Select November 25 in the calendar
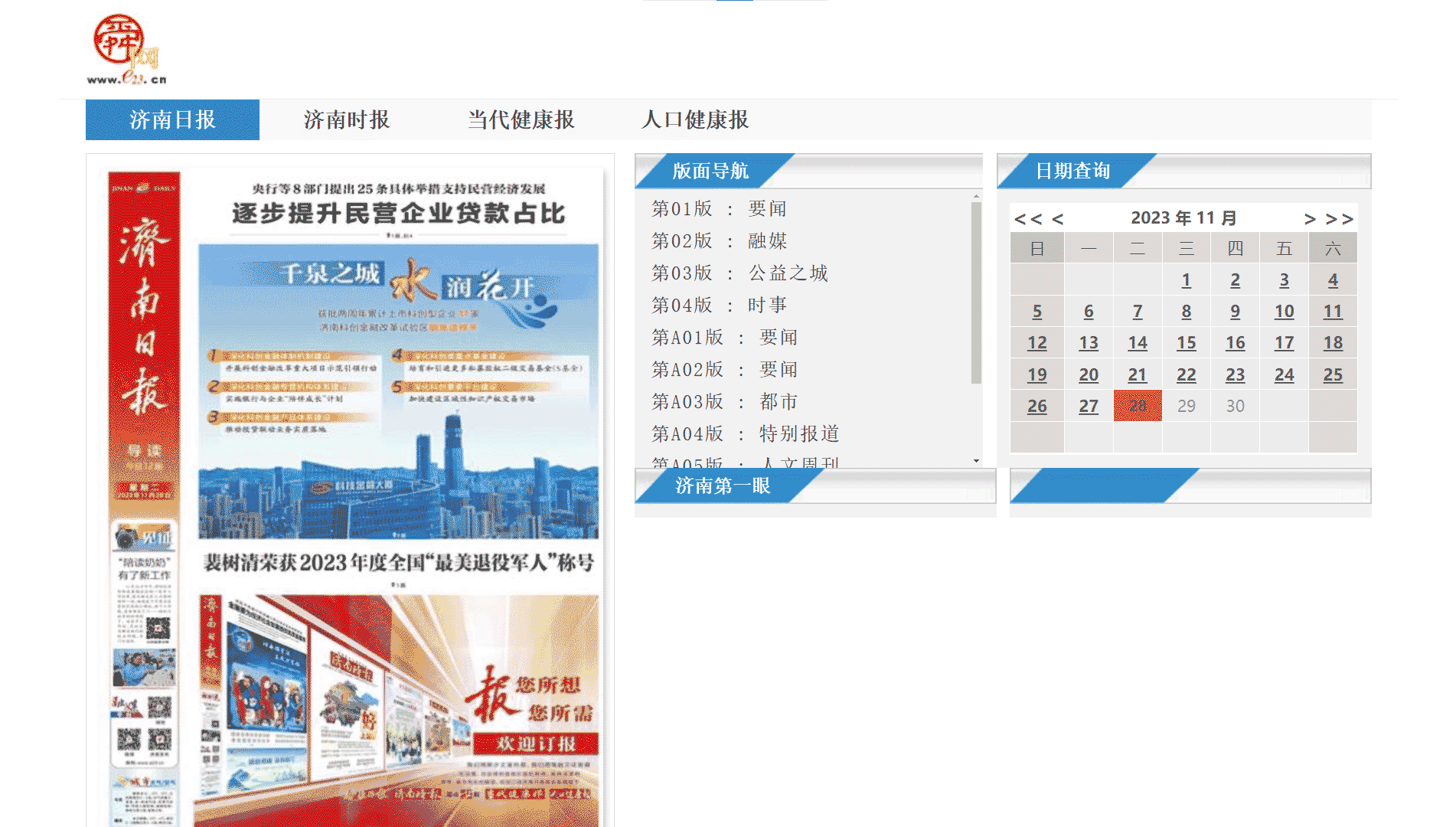Viewport: 1456px width, 827px height. 1333,375
